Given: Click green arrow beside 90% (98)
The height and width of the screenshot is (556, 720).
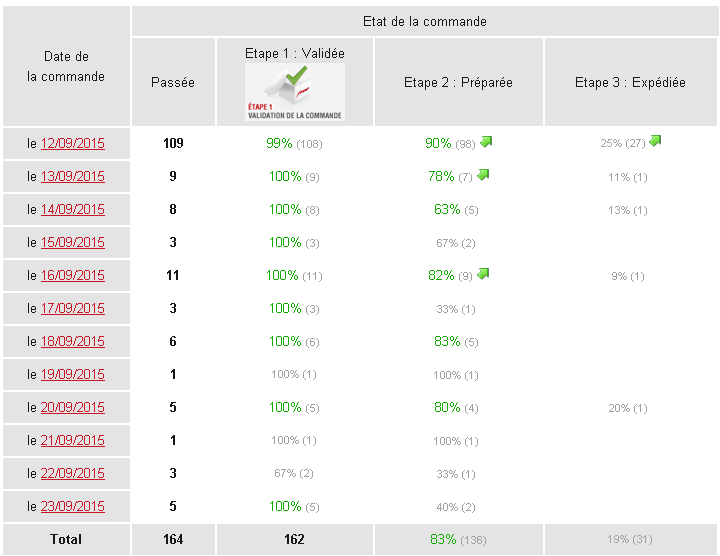Looking at the screenshot, I should point(486,142).
